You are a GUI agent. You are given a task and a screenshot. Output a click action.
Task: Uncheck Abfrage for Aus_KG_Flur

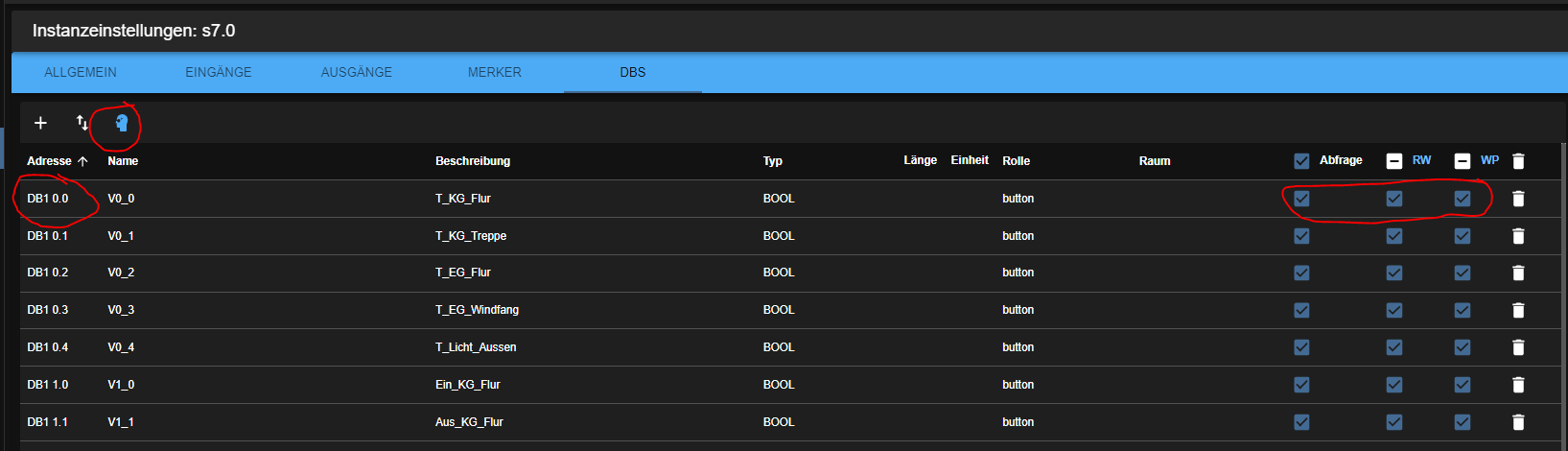tap(1301, 422)
